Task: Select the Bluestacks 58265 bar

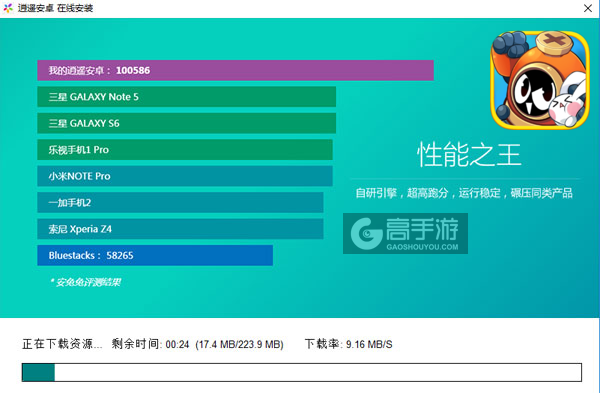Action: tap(155, 255)
